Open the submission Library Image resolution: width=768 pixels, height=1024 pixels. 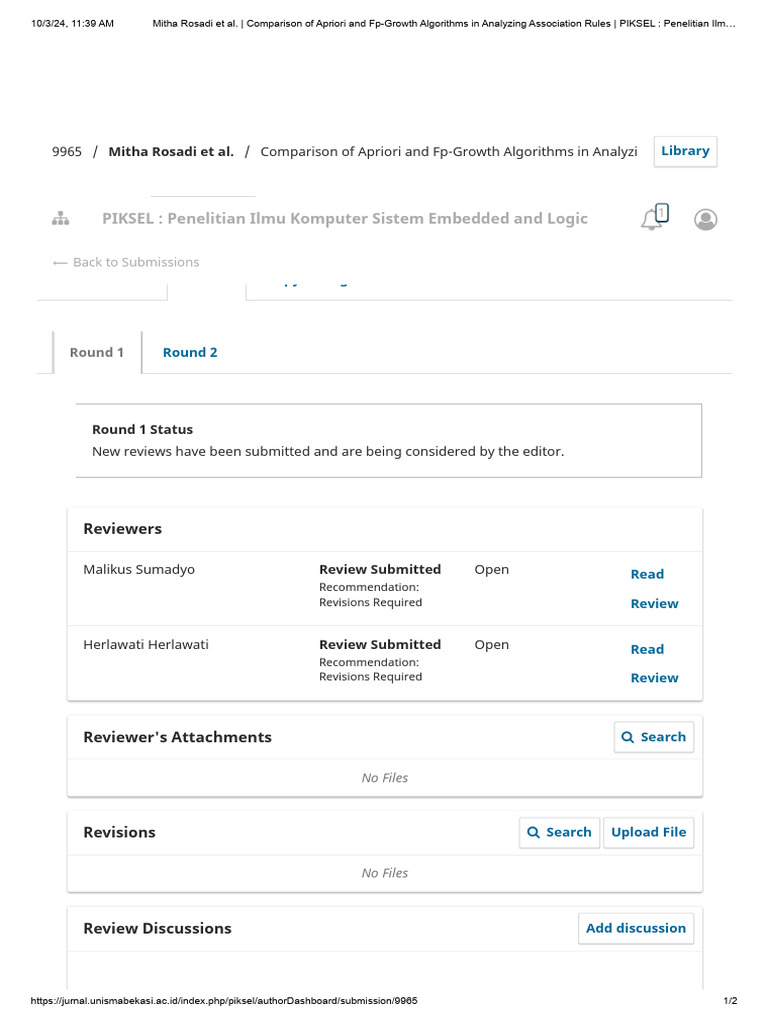coord(685,151)
